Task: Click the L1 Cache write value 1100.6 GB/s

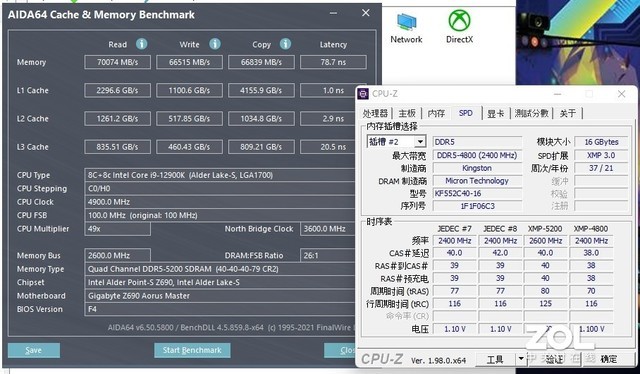Action: pyautogui.click(x=189, y=91)
